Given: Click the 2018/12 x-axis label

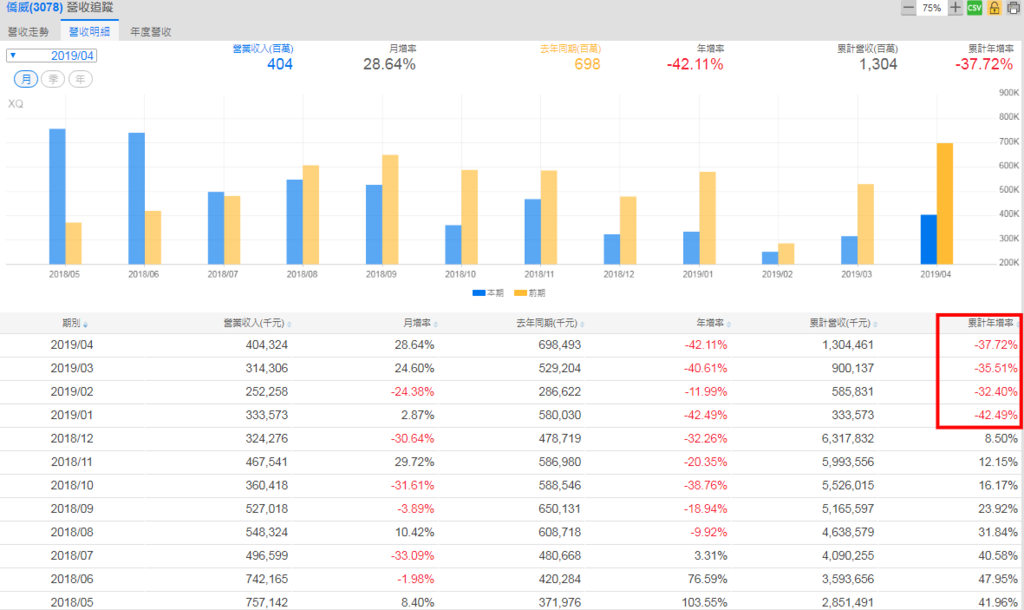Looking at the screenshot, I should 618,274.
